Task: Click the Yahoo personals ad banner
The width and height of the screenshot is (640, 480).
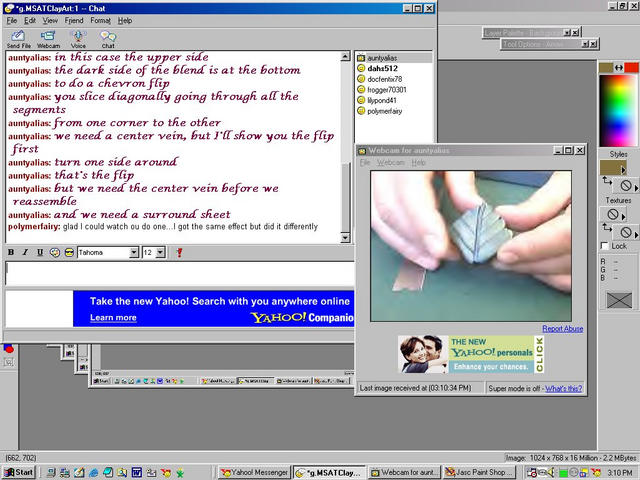Action: 471,354
